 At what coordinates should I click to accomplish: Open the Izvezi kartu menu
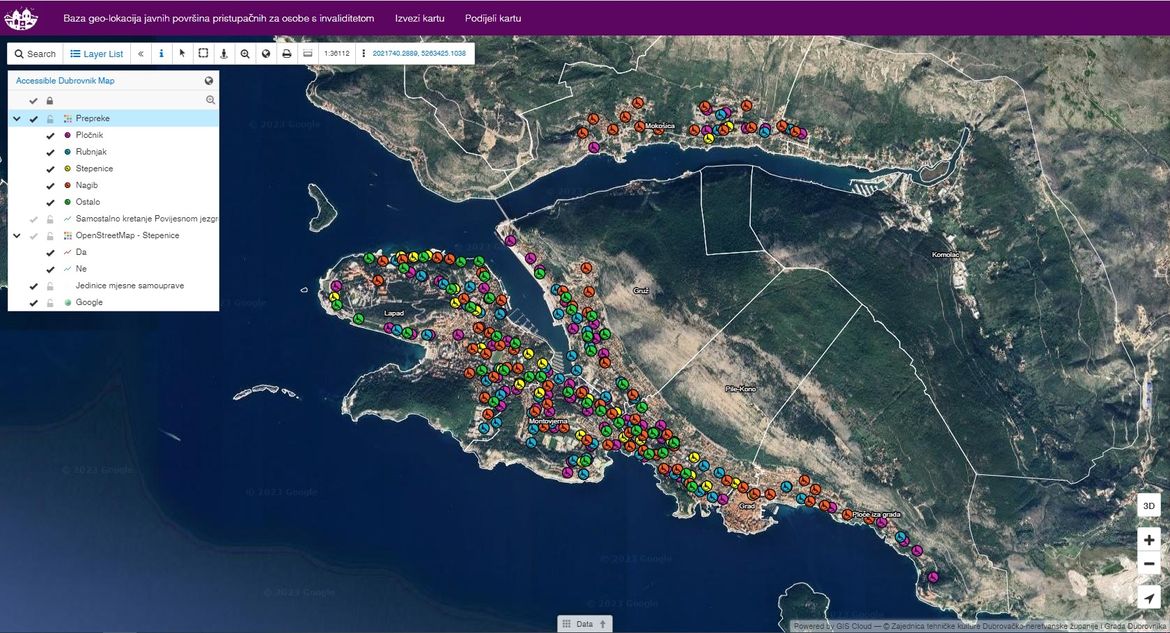click(x=419, y=18)
